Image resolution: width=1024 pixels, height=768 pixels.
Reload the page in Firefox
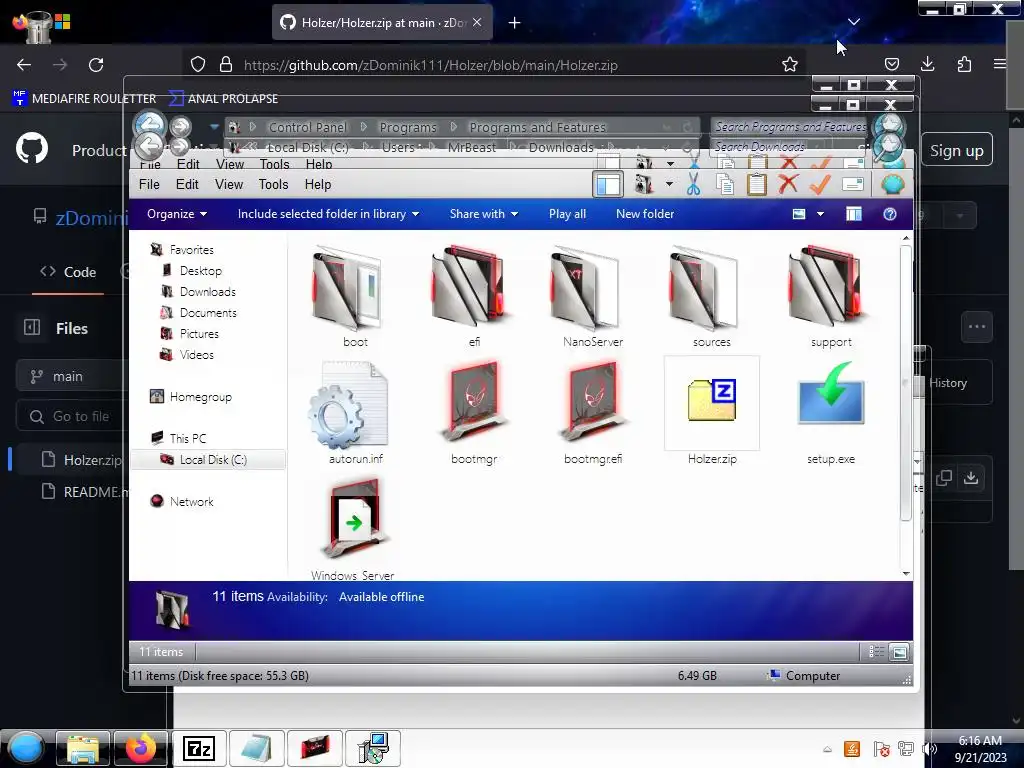[x=96, y=65]
